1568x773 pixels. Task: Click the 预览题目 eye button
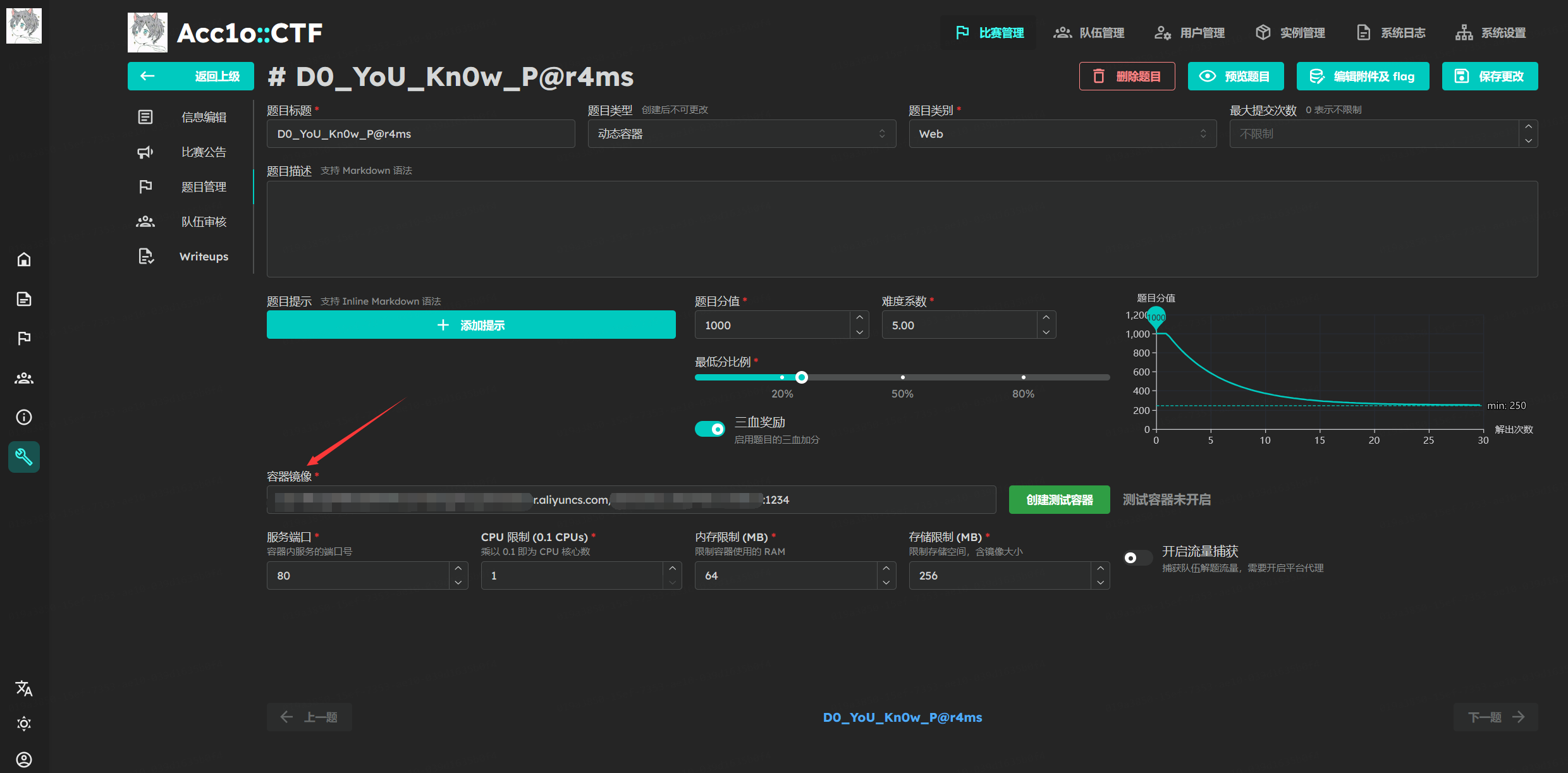pos(1235,76)
